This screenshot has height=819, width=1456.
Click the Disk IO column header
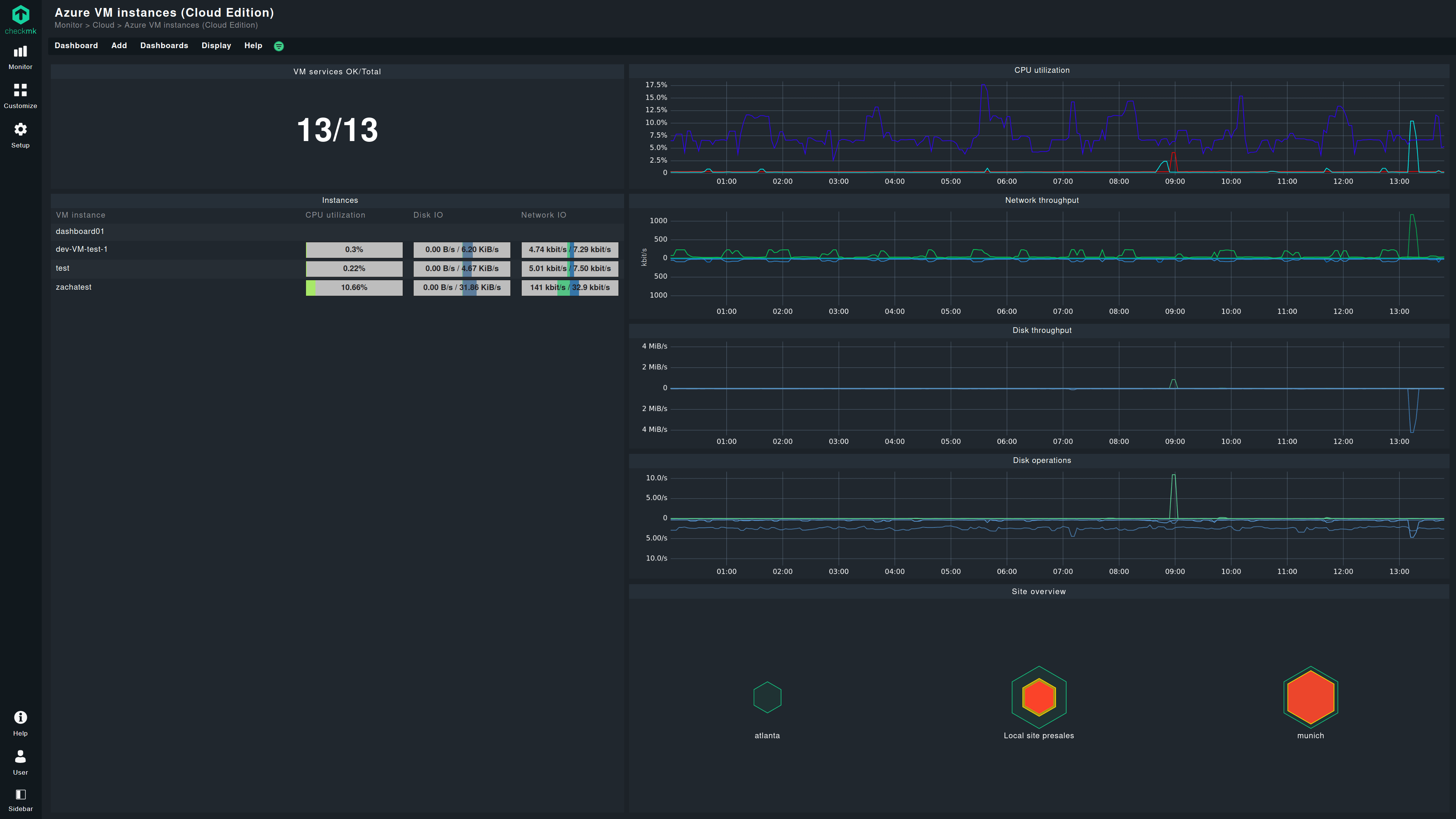click(x=428, y=215)
